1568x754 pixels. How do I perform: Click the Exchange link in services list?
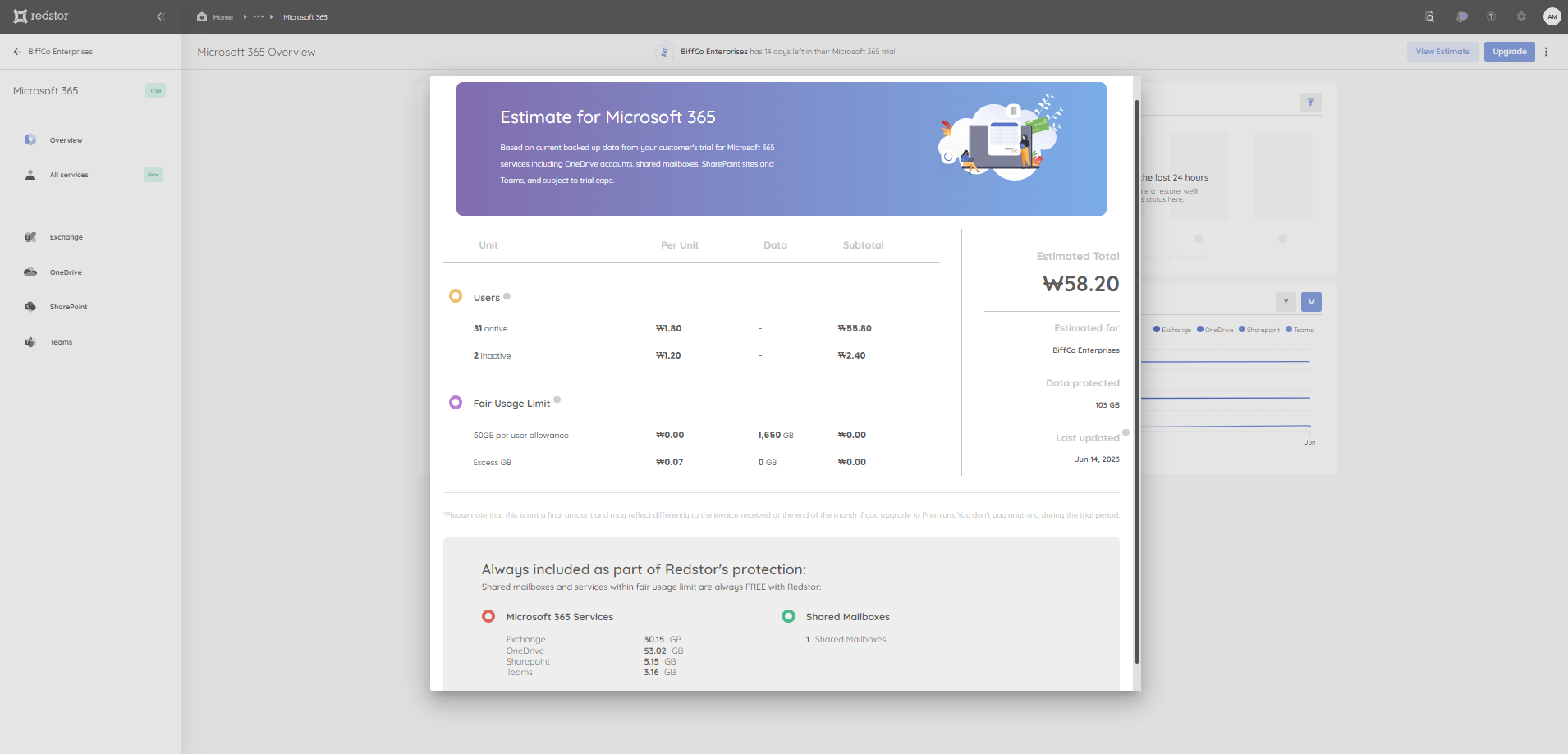[525, 640]
